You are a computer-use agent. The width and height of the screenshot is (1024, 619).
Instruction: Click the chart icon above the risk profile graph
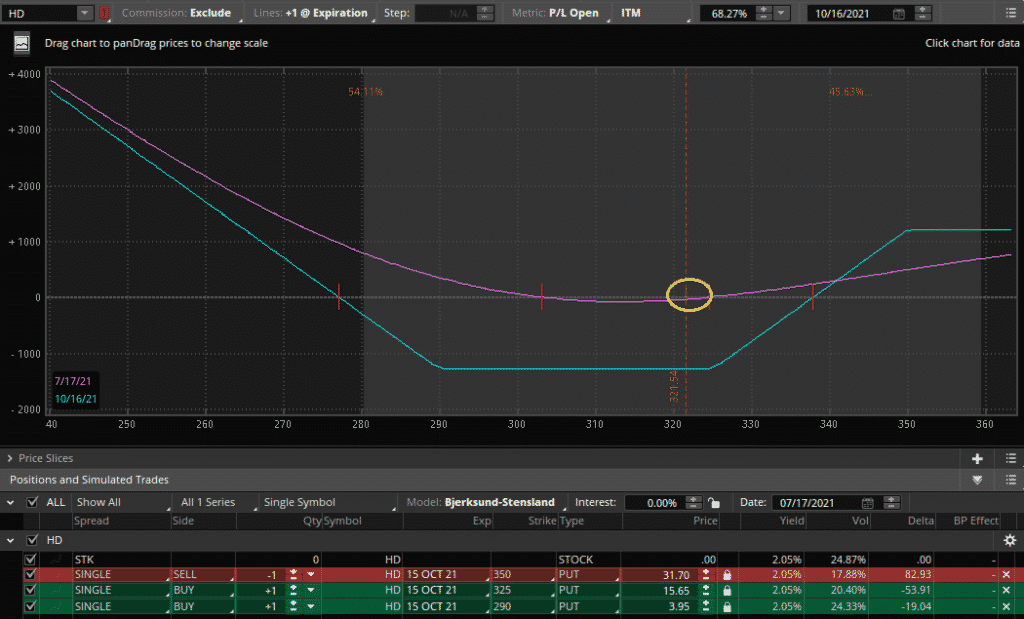pos(22,43)
